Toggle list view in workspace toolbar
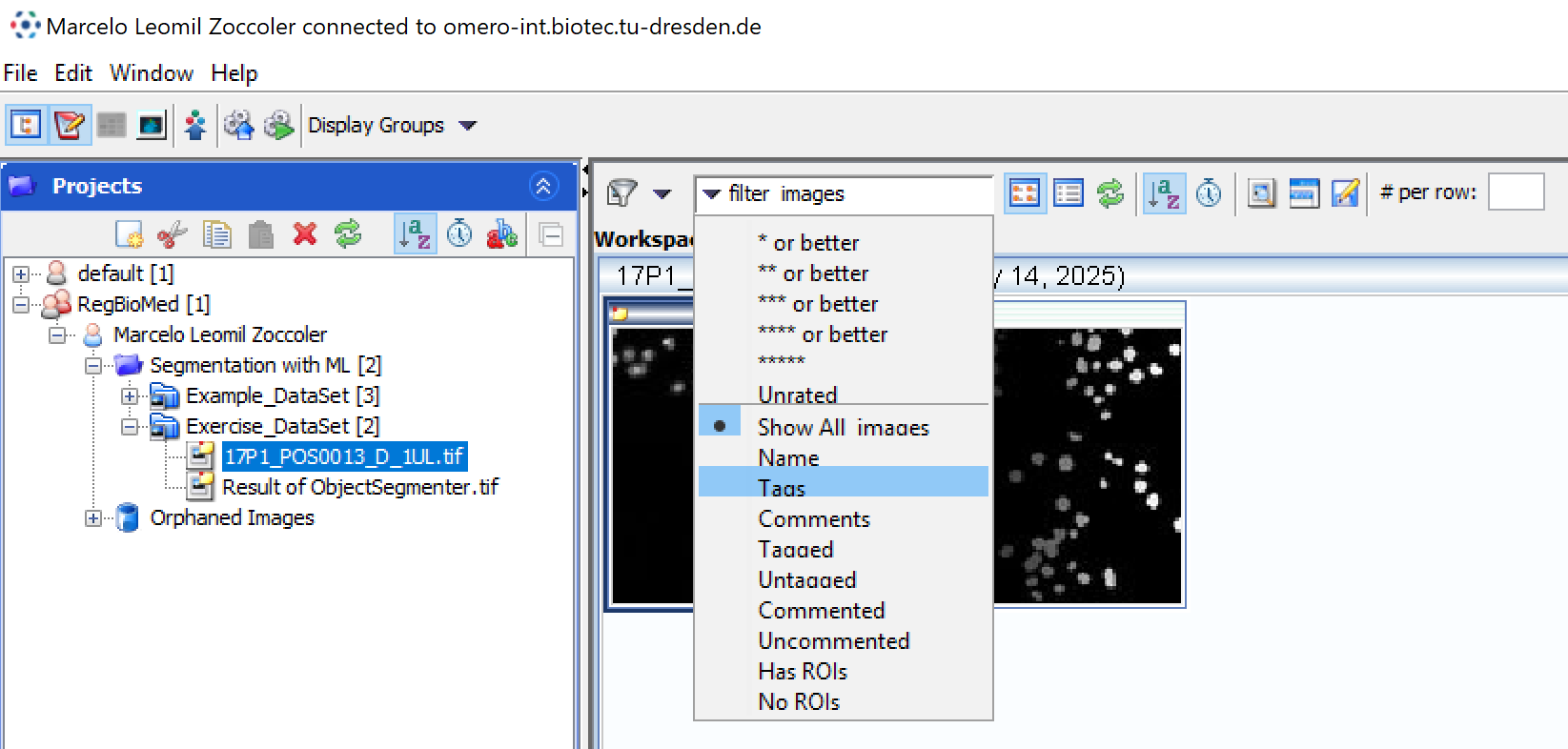The width and height of the screenshot is (1568, 749). (x=1069, y=193)
